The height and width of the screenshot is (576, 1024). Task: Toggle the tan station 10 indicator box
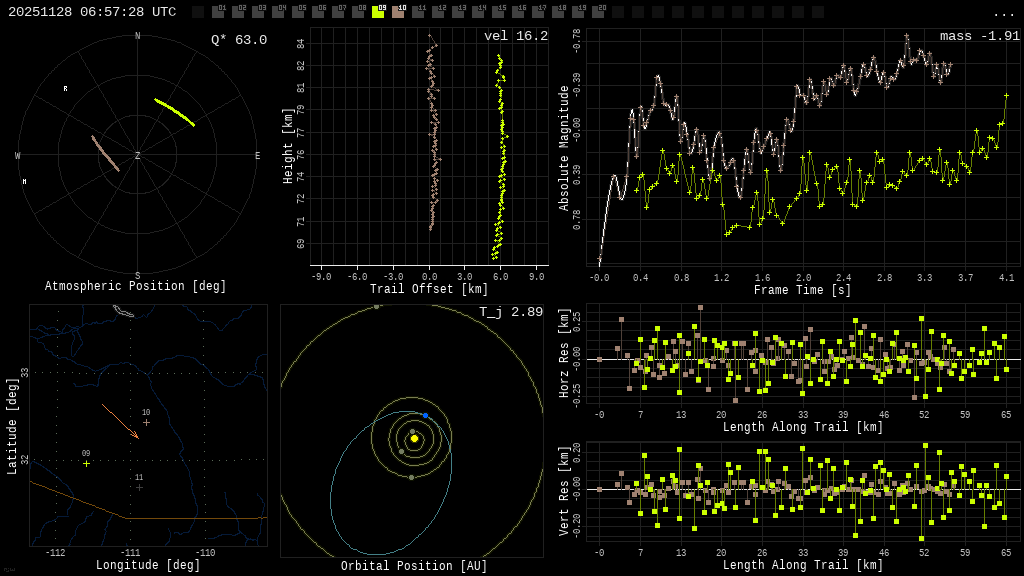[398, 12]
